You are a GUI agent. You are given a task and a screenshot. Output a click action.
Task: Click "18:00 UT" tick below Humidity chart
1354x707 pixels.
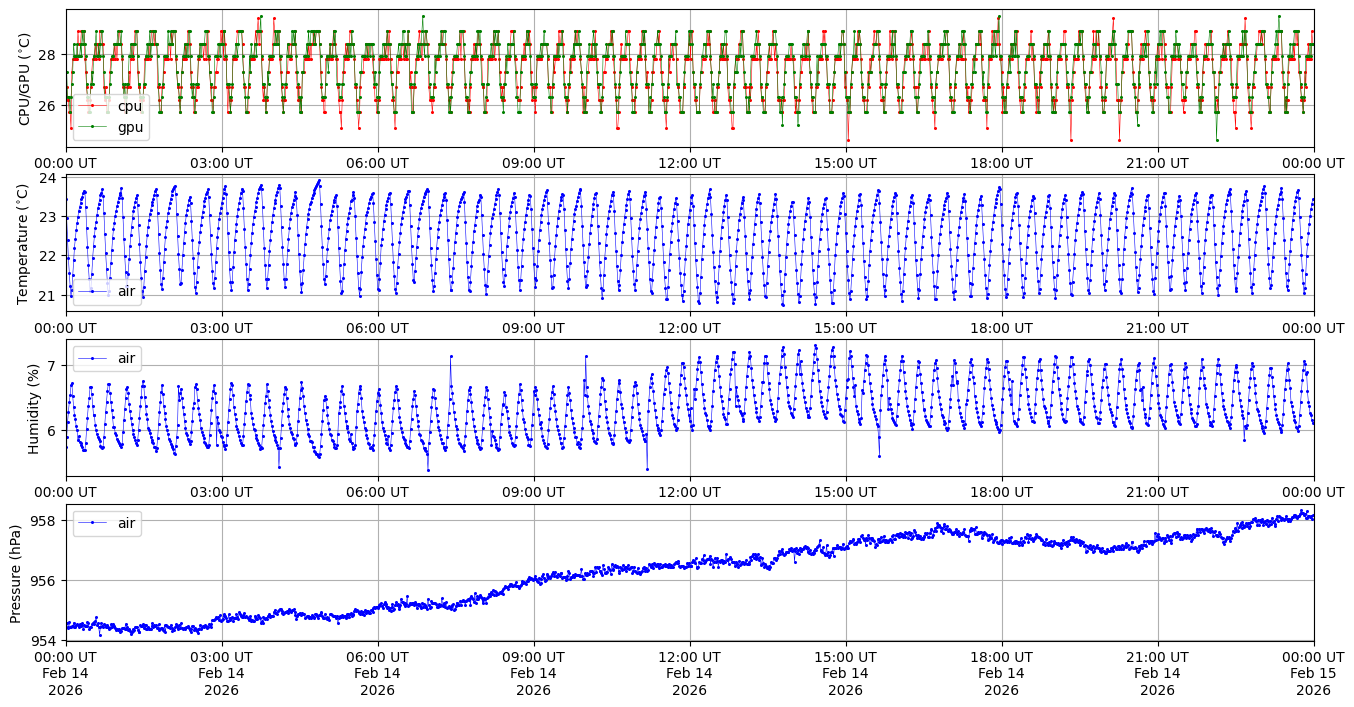click(x=1001, y=492)
